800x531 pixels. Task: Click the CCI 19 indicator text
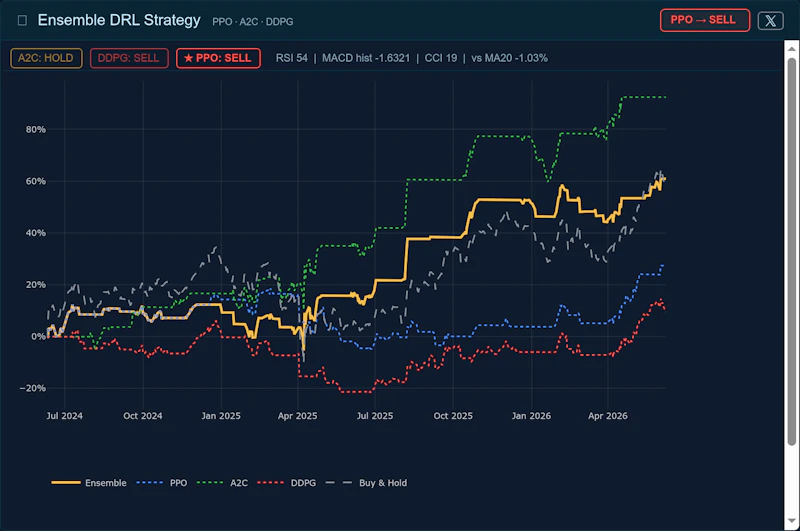click(x=441, y=58)
